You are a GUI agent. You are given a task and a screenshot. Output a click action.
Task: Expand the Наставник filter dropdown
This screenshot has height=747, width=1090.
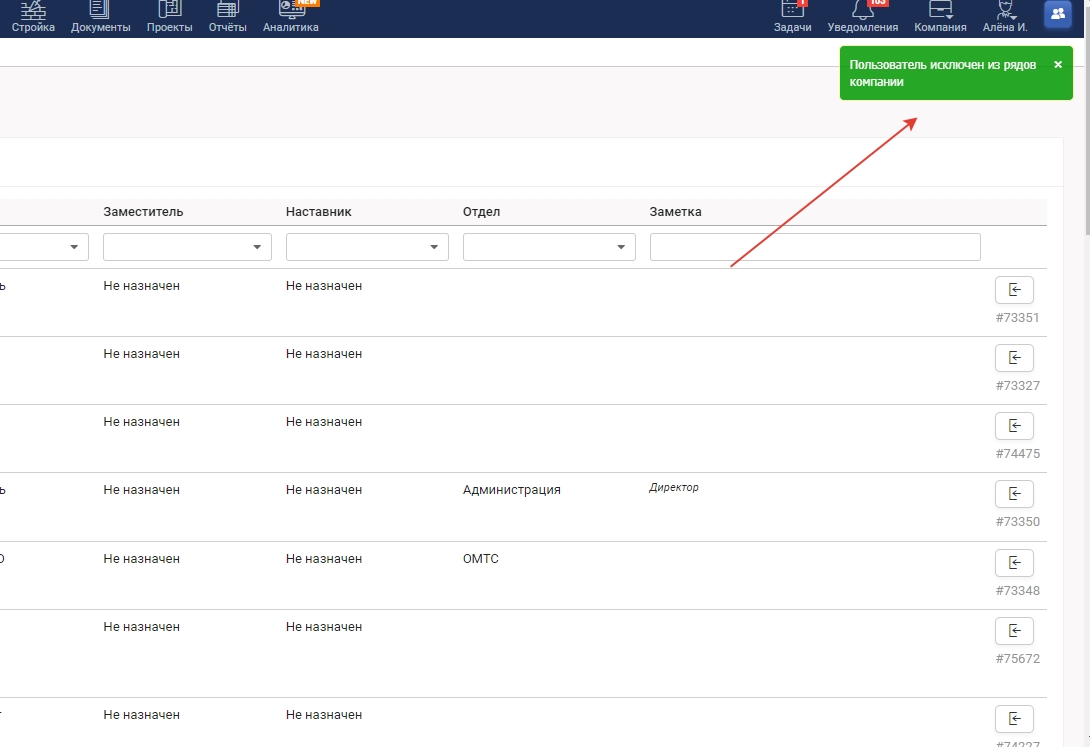(x=367, y=247)
